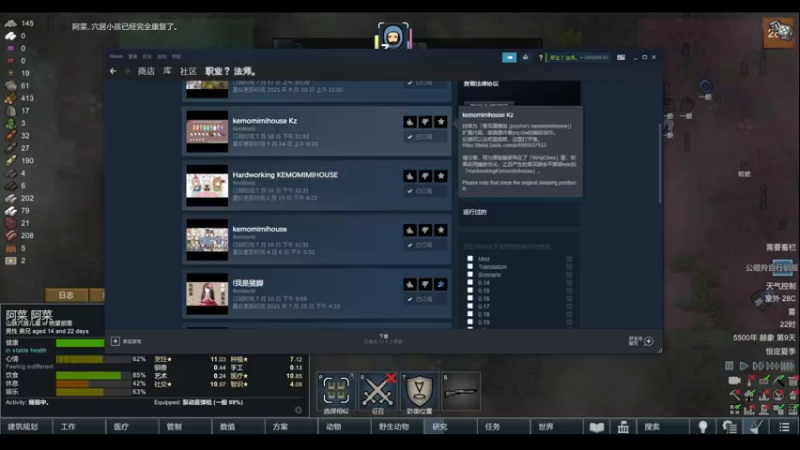The width and height of the screenshot is (800, 450).
Task: Click the 选择相似 select-similar command
Action: coord(336,393)
